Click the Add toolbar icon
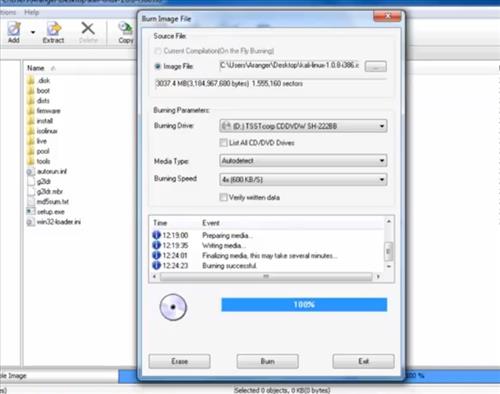Screen dimensions: 500x394 [x=14, y=32]
